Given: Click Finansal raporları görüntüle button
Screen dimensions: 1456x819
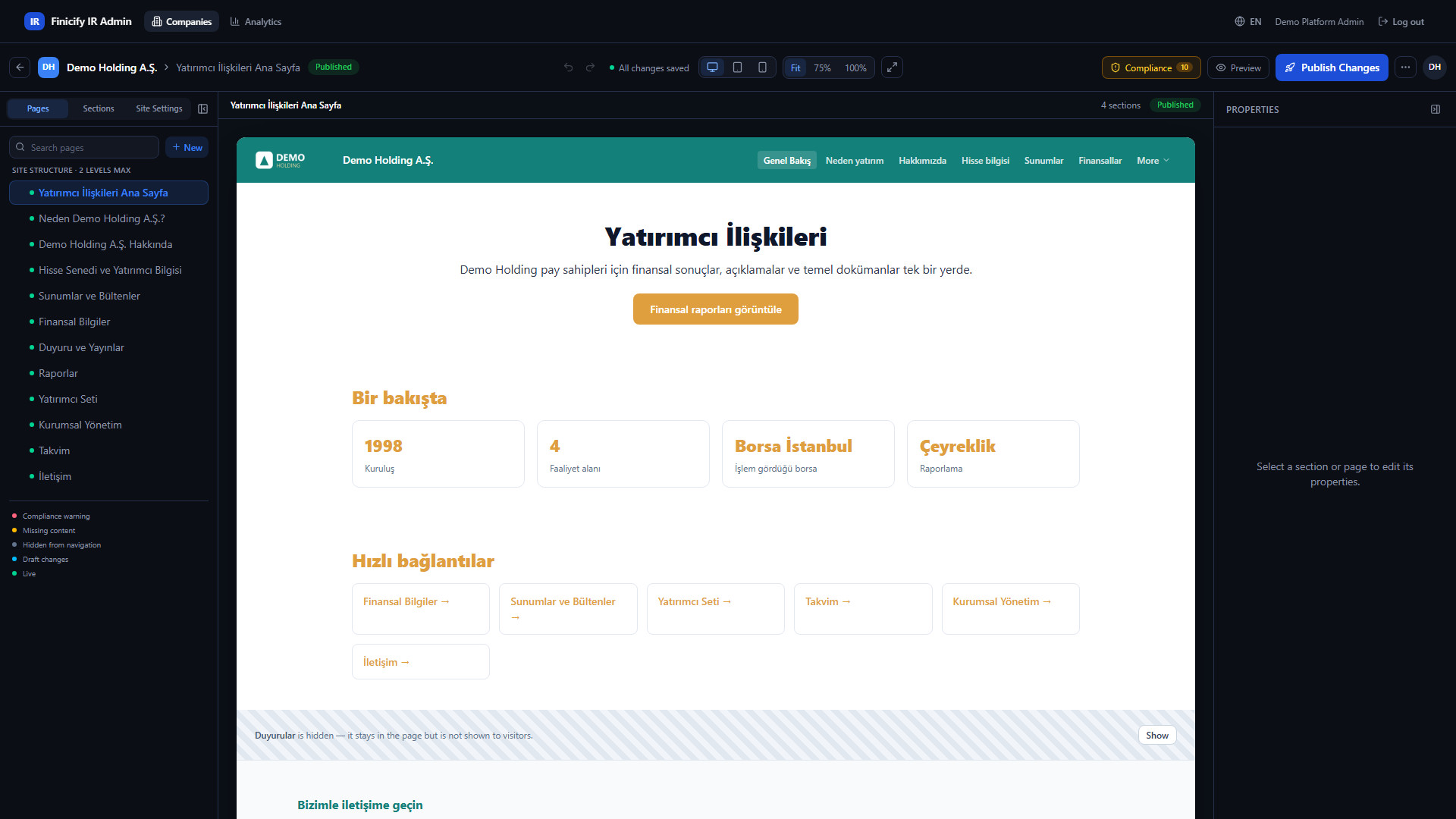Looking at the screenshot, I should coord(716,309).
